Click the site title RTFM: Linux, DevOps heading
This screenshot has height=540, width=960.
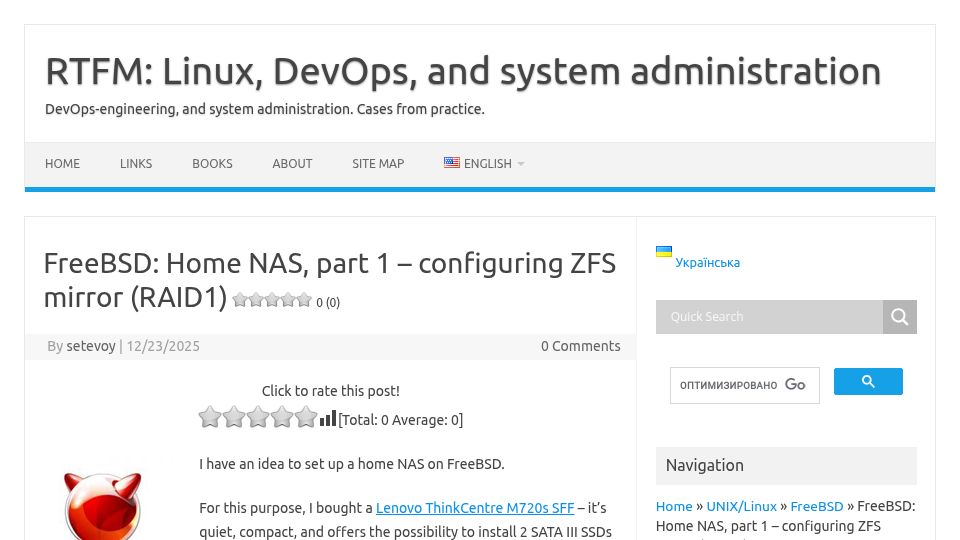click(x=463, y=72)
